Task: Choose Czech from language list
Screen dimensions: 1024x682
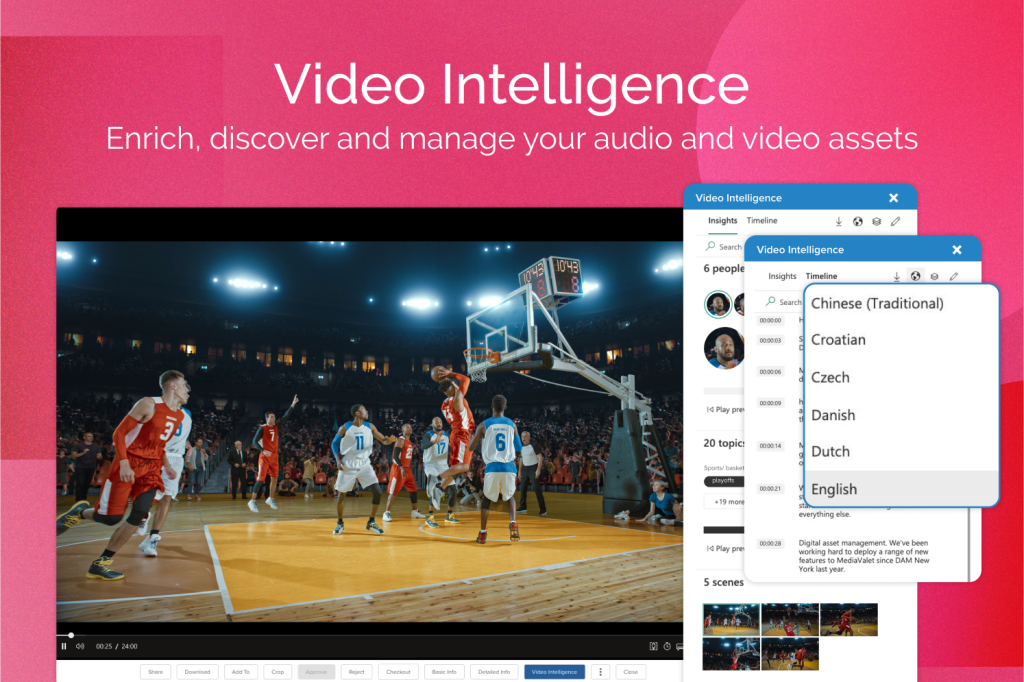Action: [x=901, y=378]
